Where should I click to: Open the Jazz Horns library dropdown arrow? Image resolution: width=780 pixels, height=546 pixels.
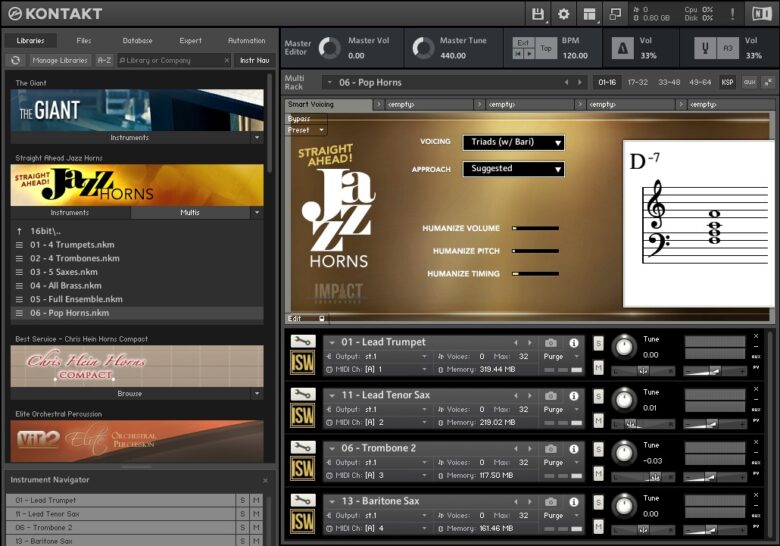coord(257,212)
